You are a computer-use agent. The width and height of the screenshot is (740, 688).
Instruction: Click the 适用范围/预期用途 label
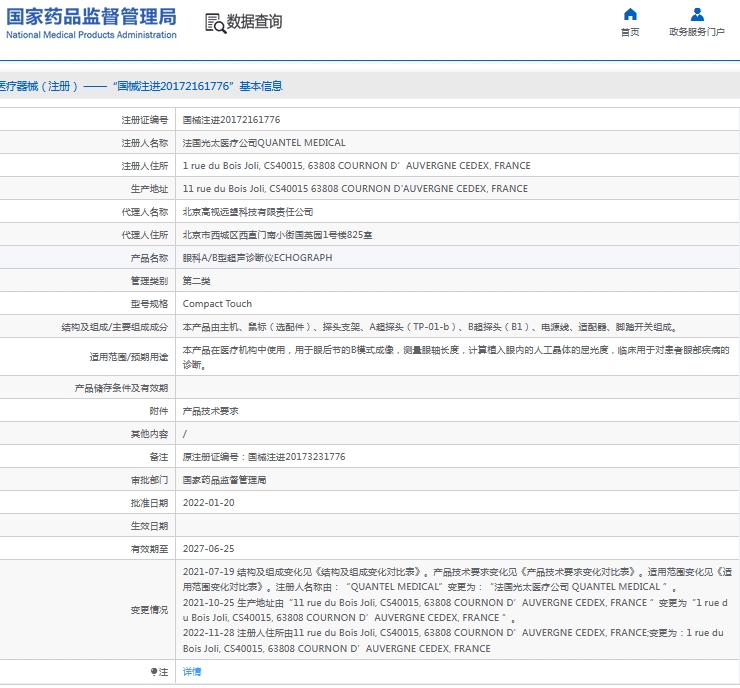129,357
